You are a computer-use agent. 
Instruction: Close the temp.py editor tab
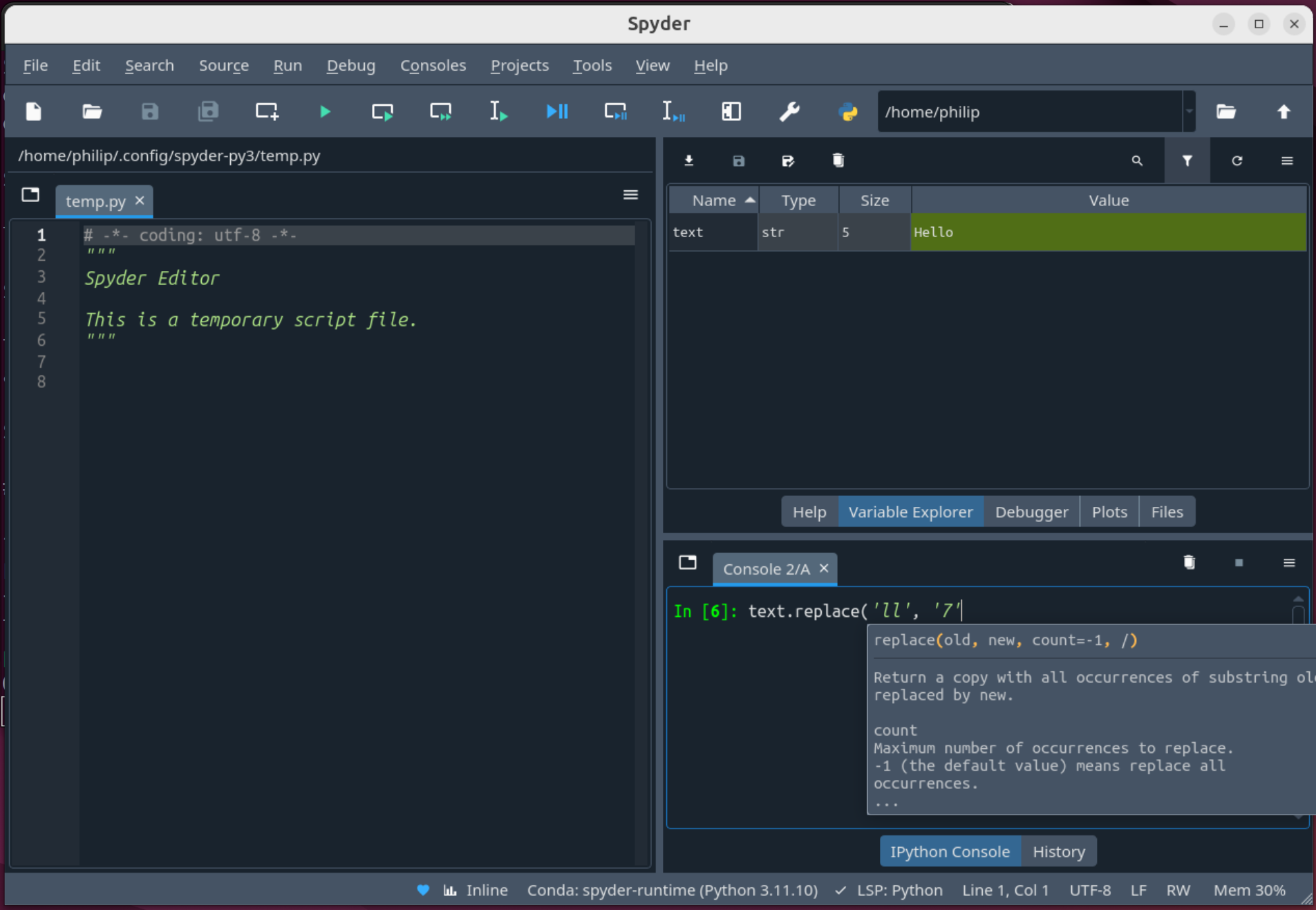[140, 201]
